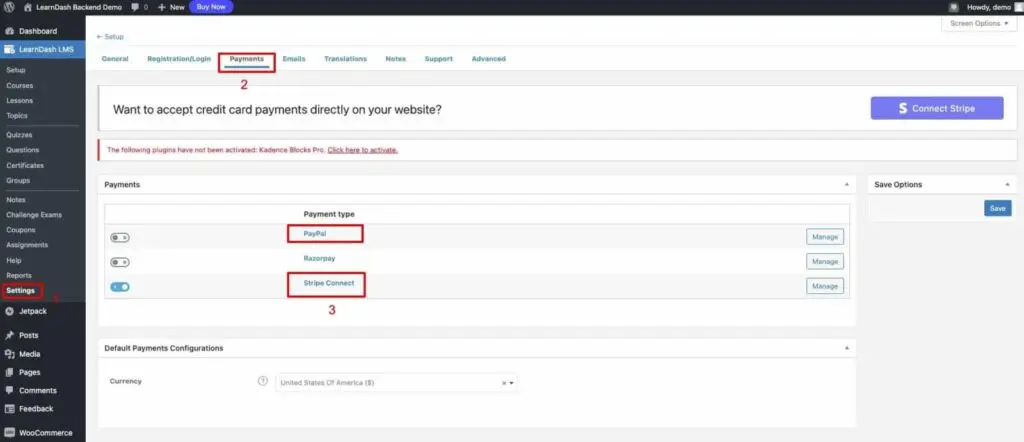Open the comments bubble icon in admin bar

point(135,7)
